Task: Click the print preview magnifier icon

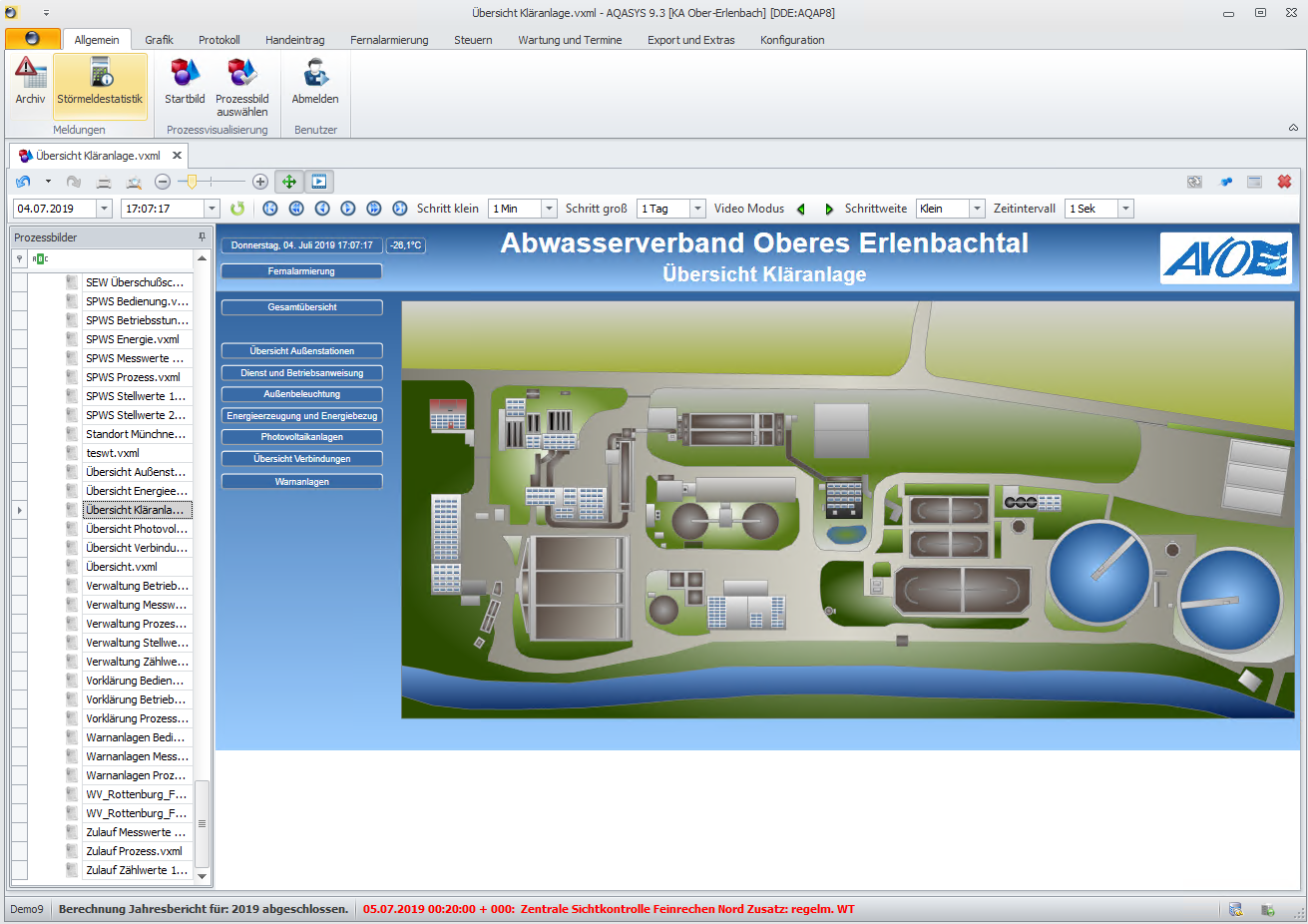Action: point(134,182)
